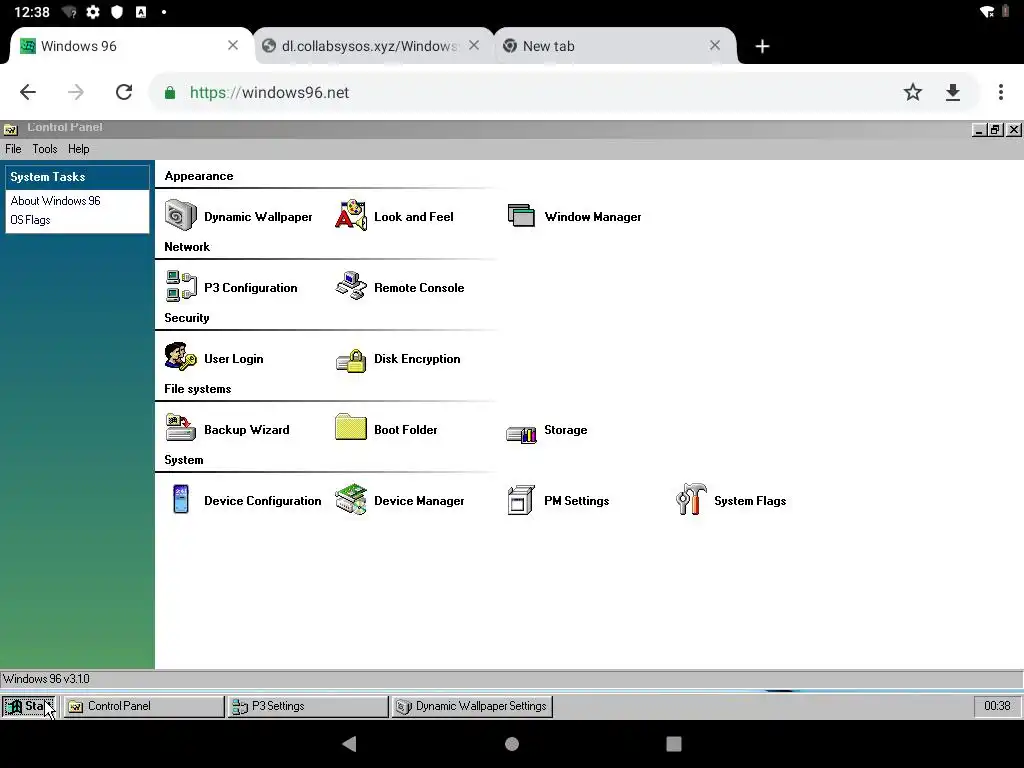
Task: Open the P3 Configuration icon
Action: tap(181, 287)
